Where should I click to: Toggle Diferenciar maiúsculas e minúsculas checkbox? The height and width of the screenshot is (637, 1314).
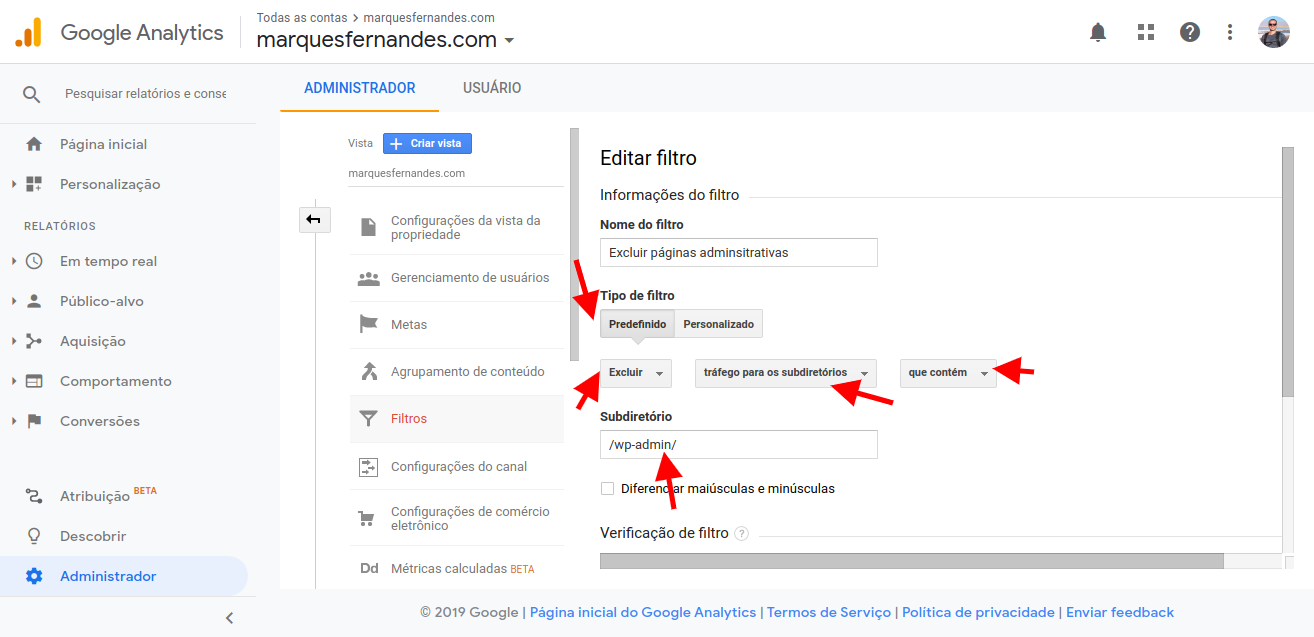coord(607,489)
